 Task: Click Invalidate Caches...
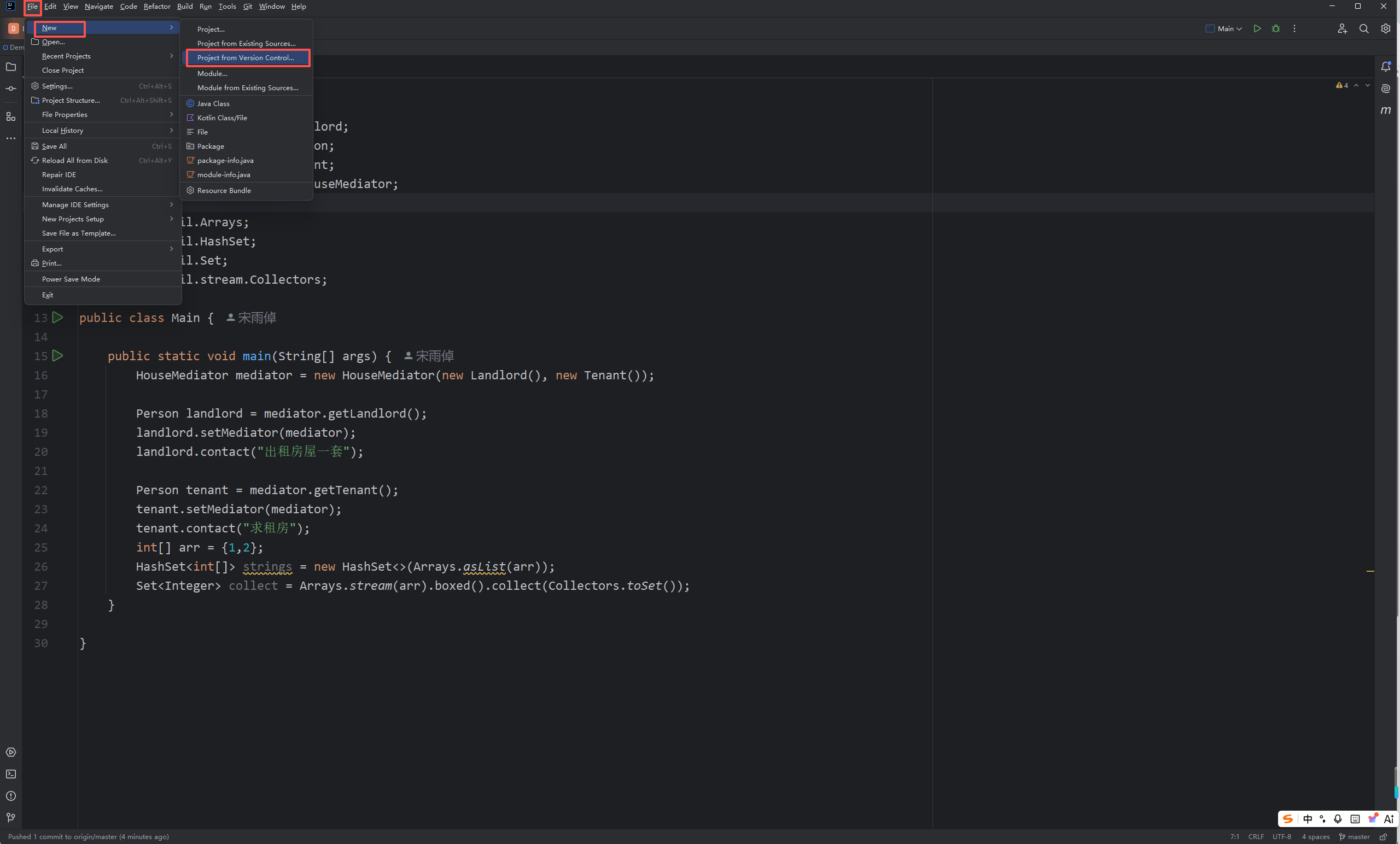[x=103, y=189]
